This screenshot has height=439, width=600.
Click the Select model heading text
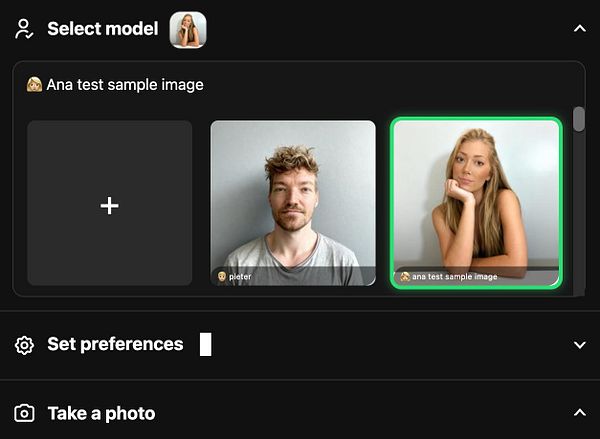click(103, 29)
